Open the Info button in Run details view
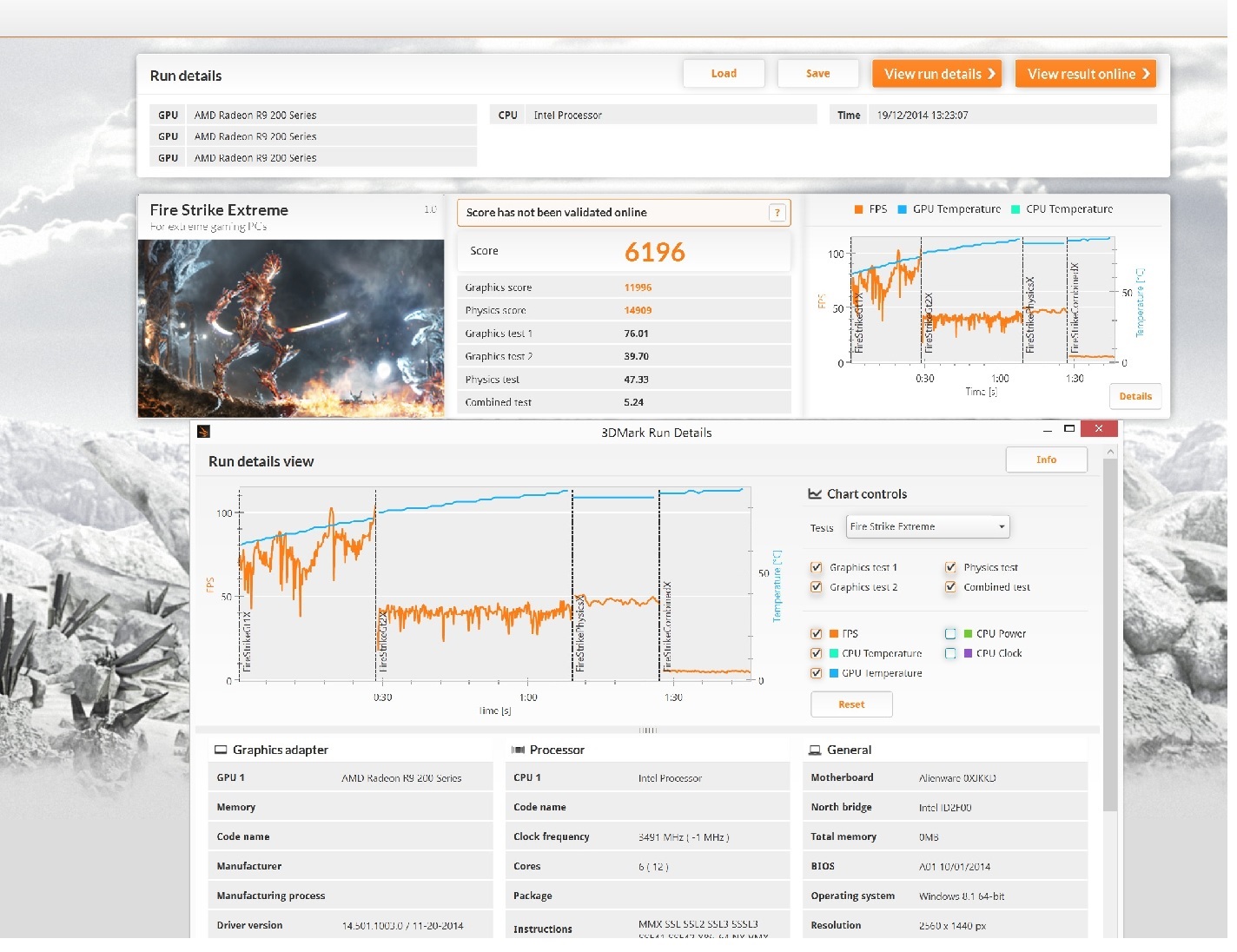1237x952 pixels. click(1046, 459)
